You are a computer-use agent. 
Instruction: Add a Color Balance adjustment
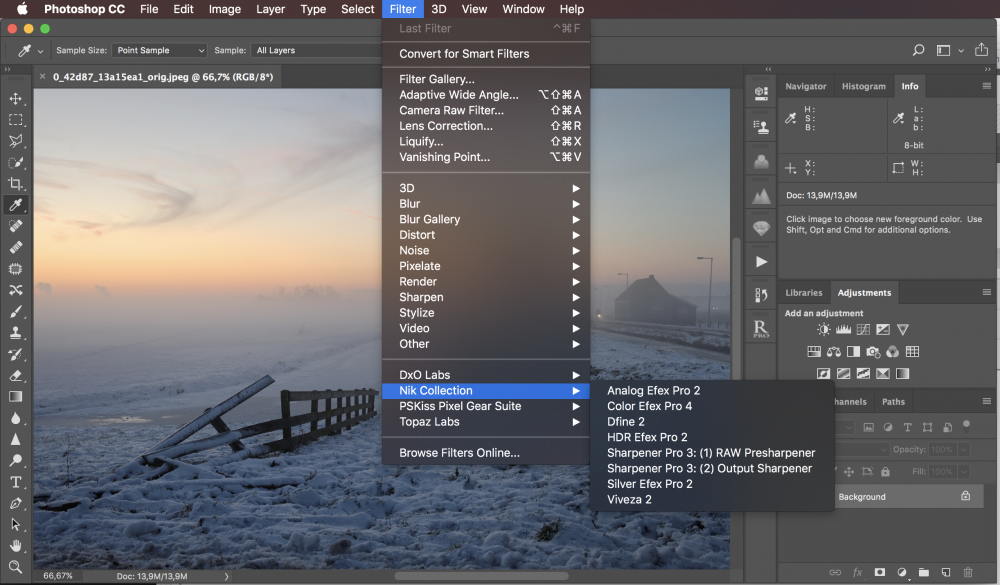pos(834,352)
